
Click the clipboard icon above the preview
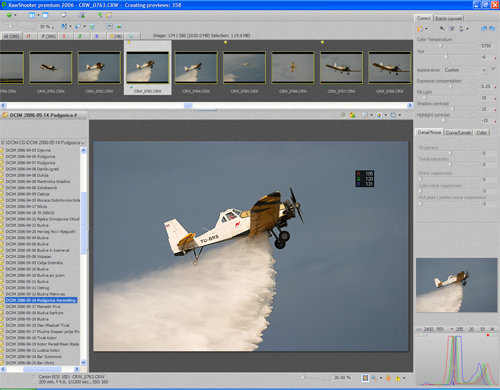click(344, 115)
